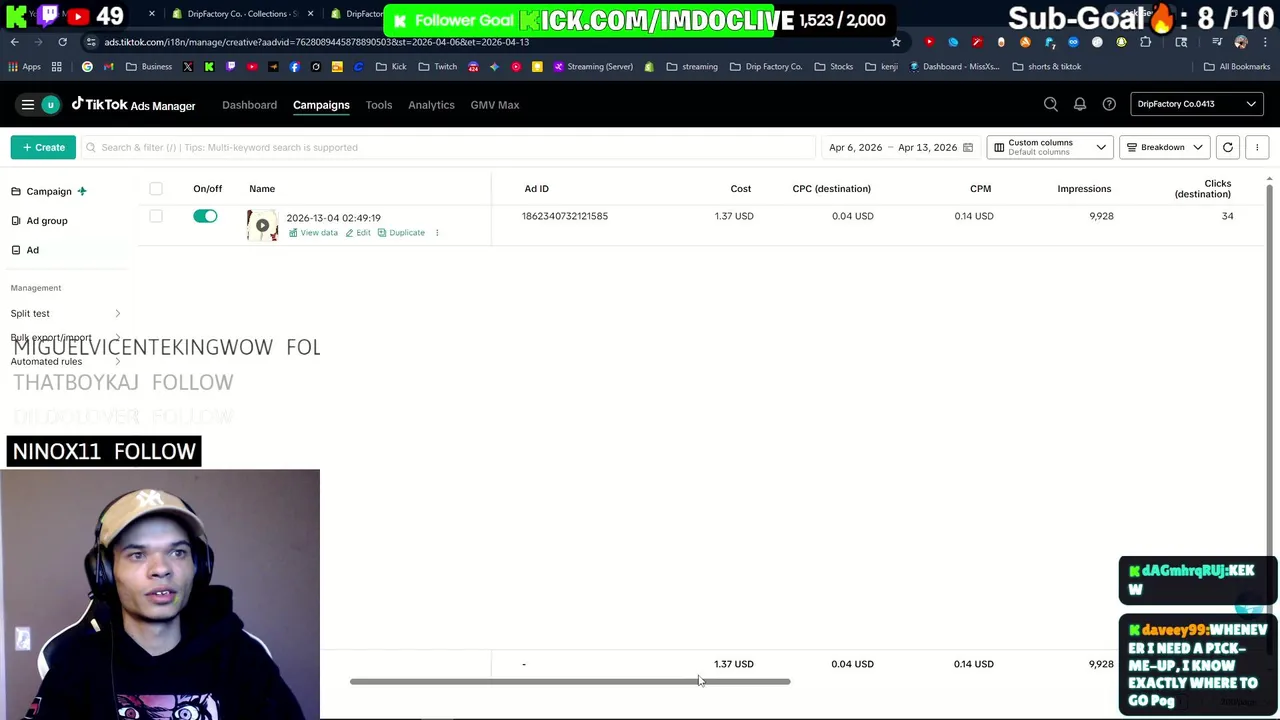1280x720 pixels.
Task: Open the date range calendar icon
Action: 967,147
